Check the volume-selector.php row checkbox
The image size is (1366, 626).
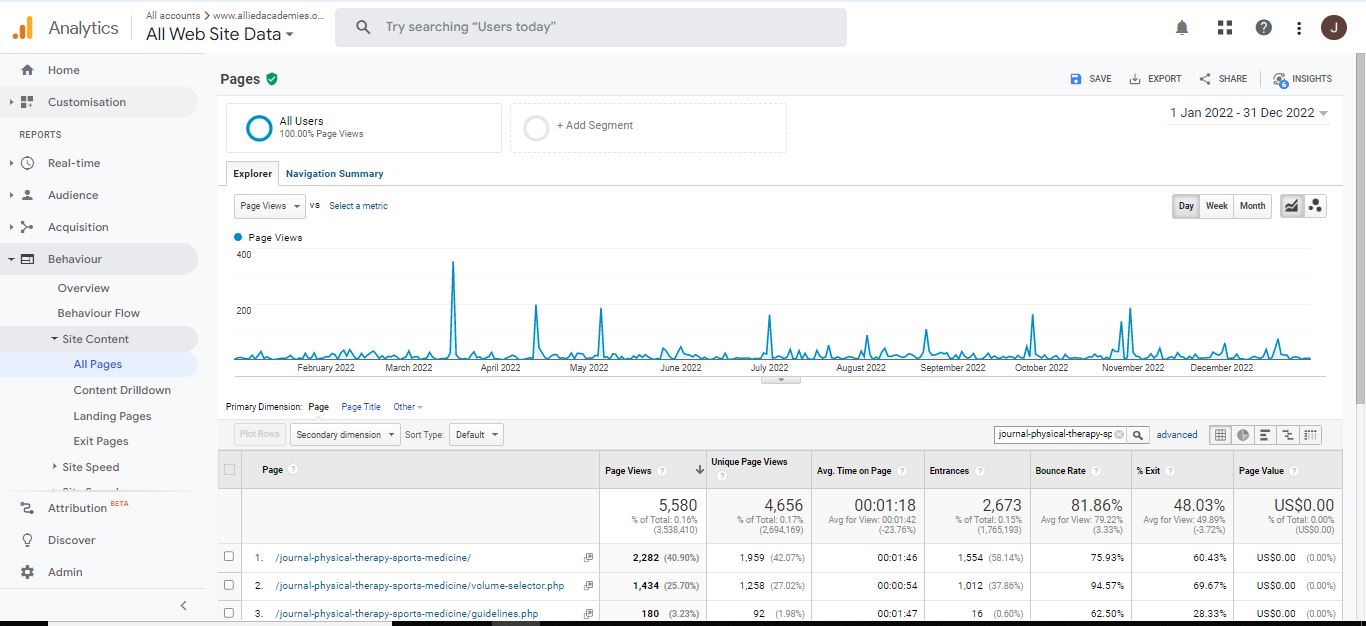tap(229, 585)
